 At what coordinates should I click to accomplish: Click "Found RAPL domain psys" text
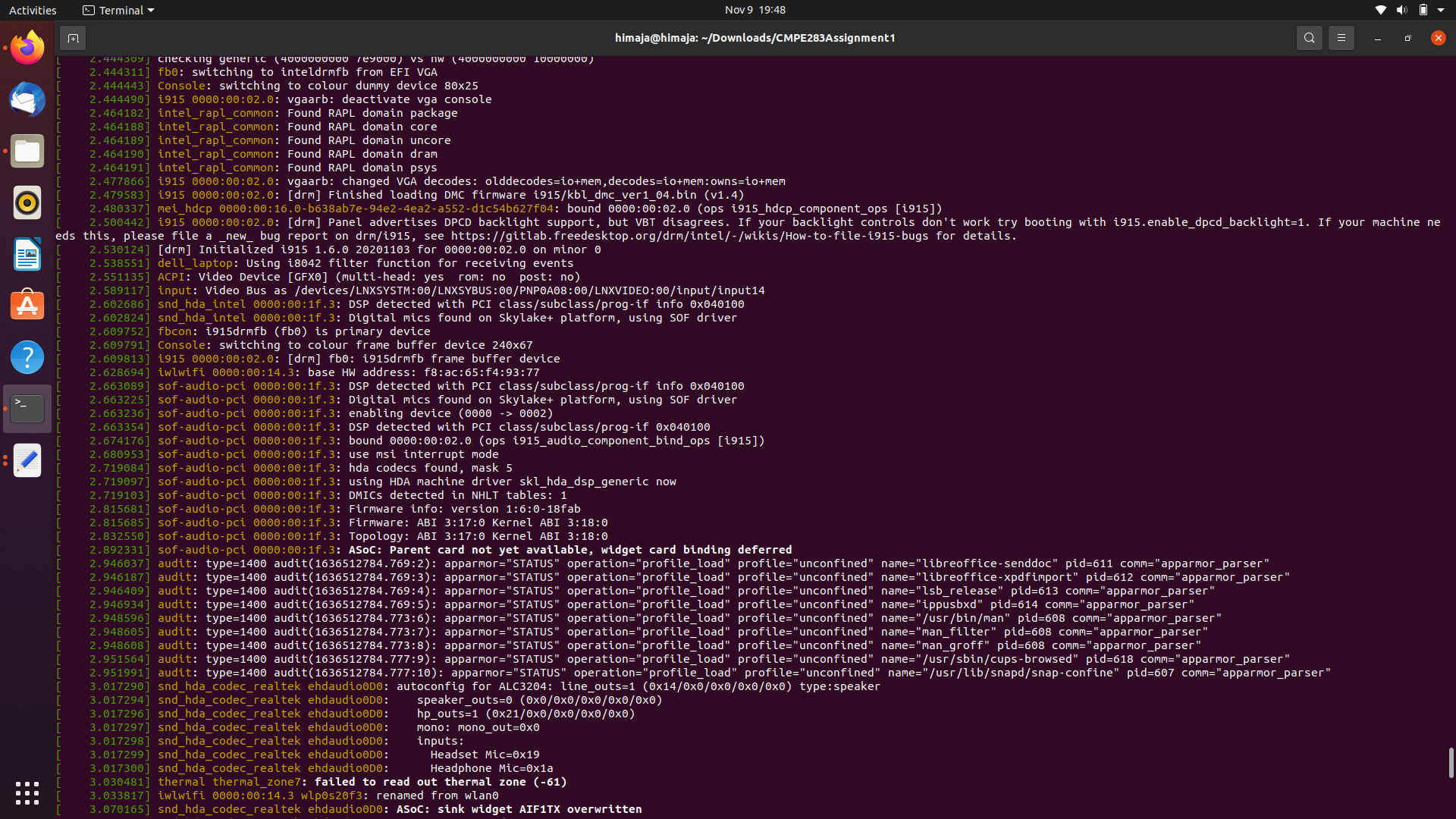tap(362, 168)
